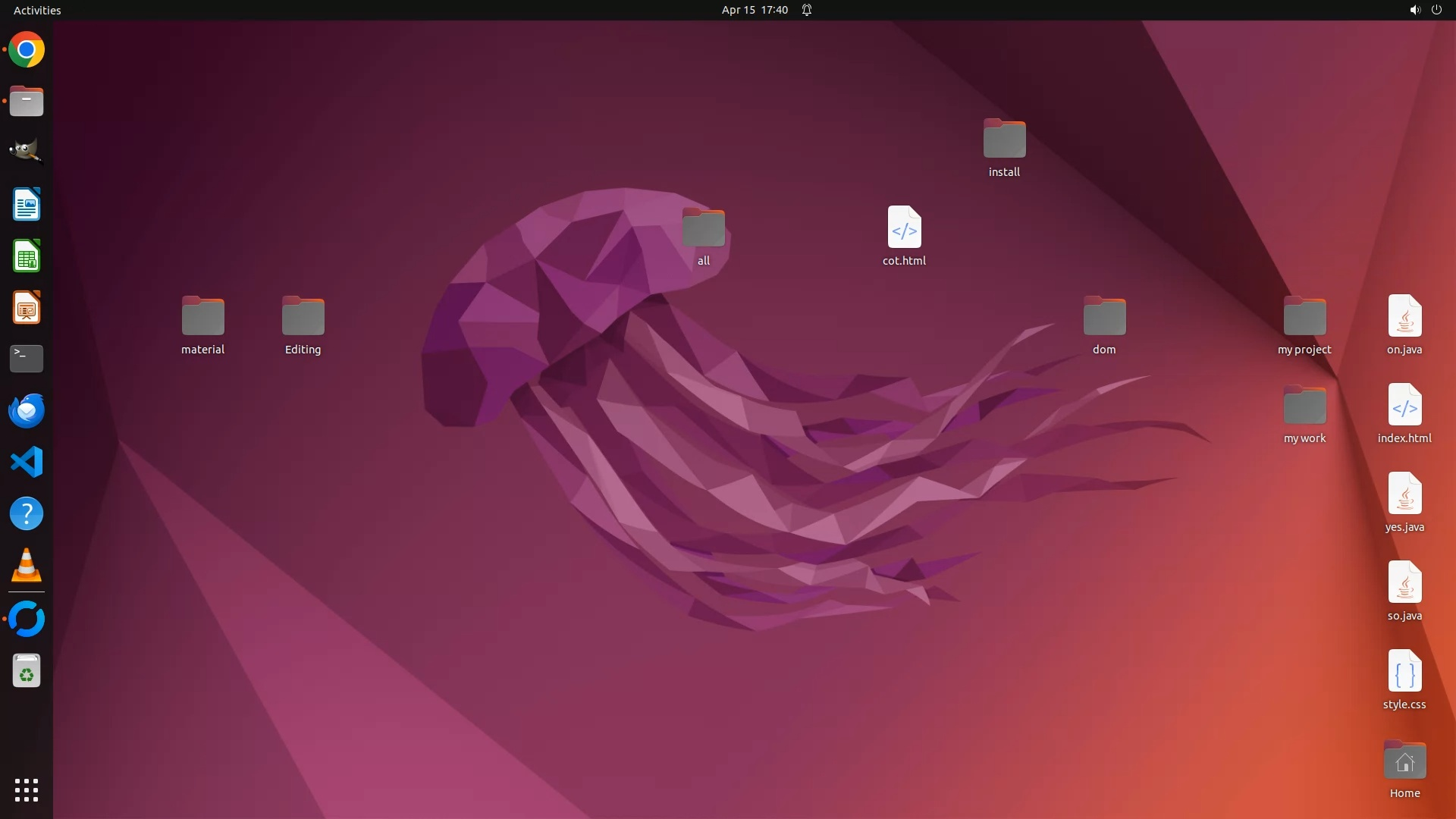Open LibreOffice Writer in dock
This screenshot has width=1456, height=819.
(27, 205)
